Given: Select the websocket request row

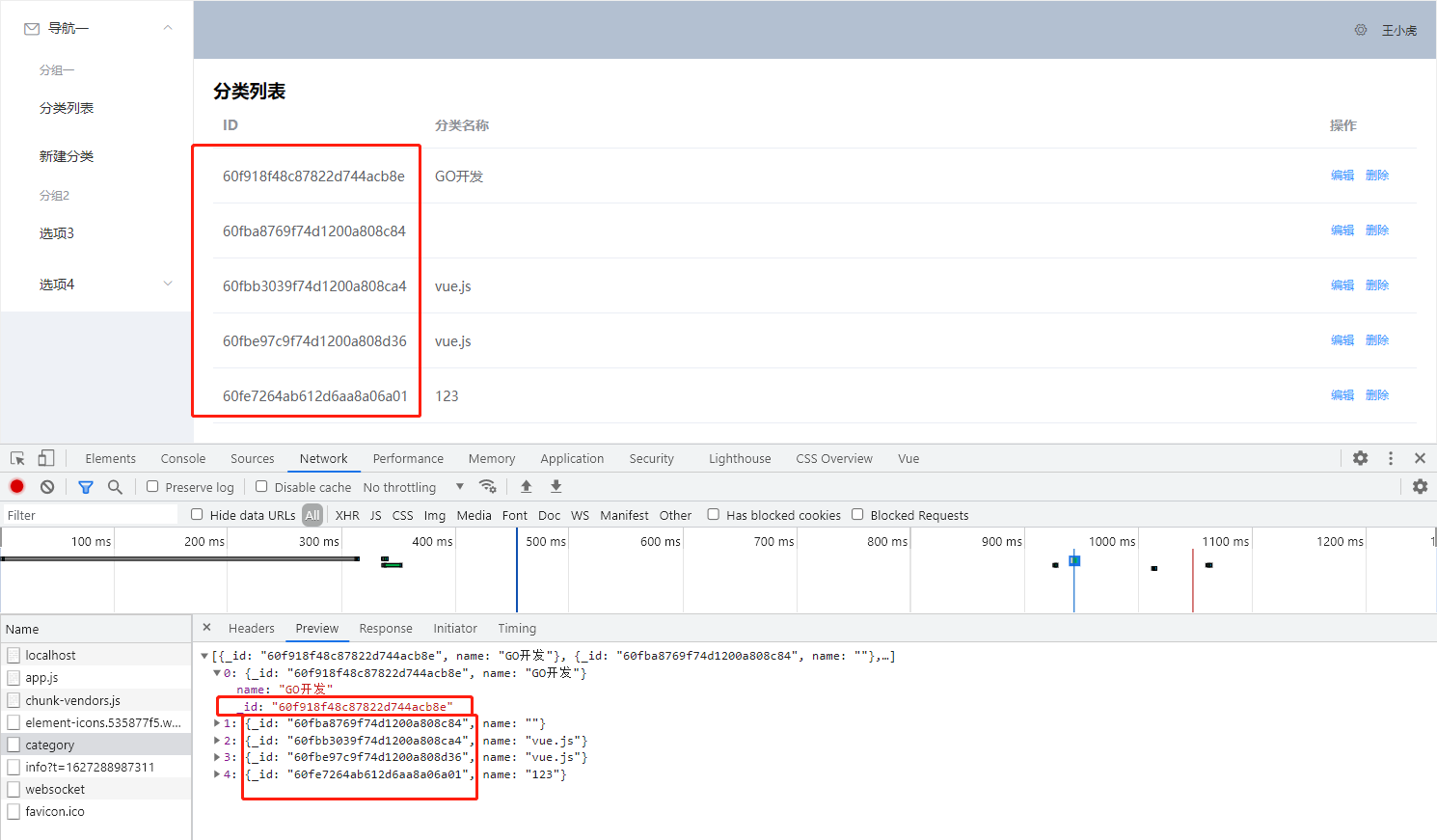Looking at the screenshot, I should (96, 789).
